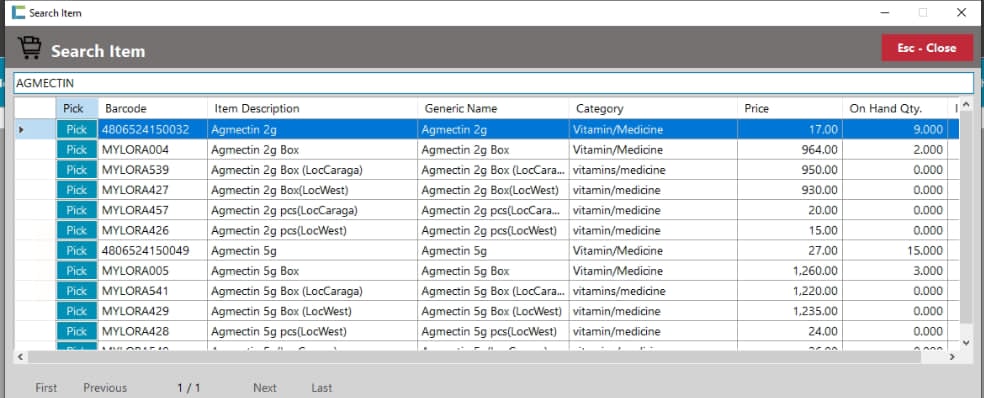Click the price cell 964.00
This screenshot has width=984, height=398.
click(x=789, y=150)
